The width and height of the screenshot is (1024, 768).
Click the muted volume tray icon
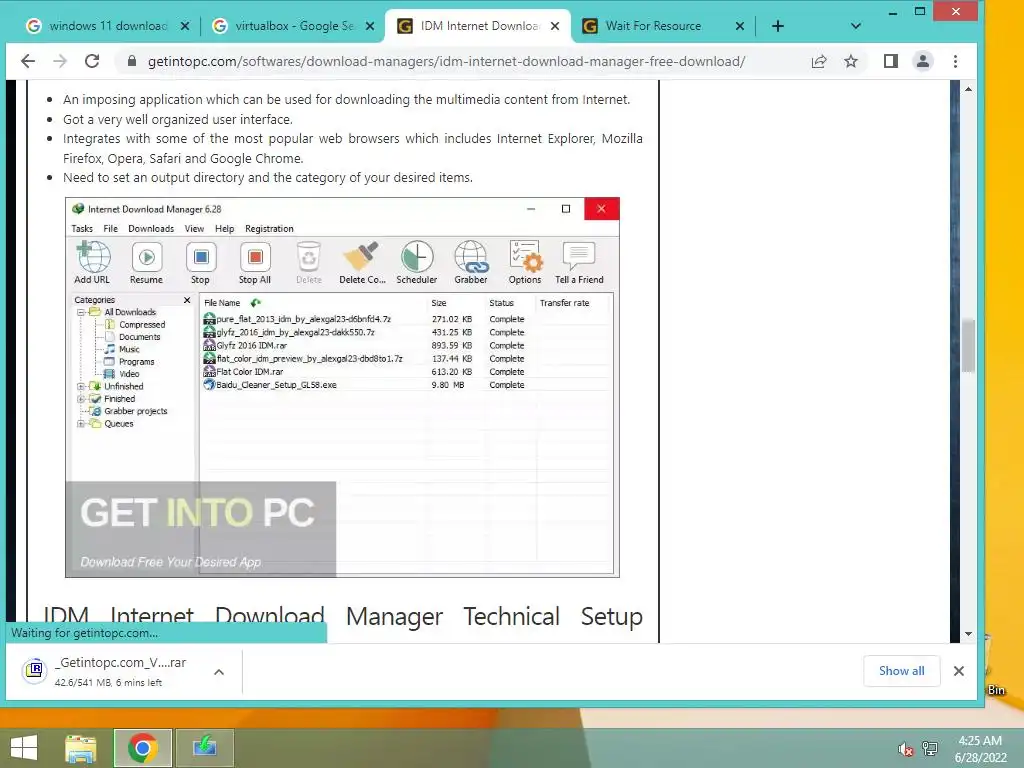tap(905, 749)
